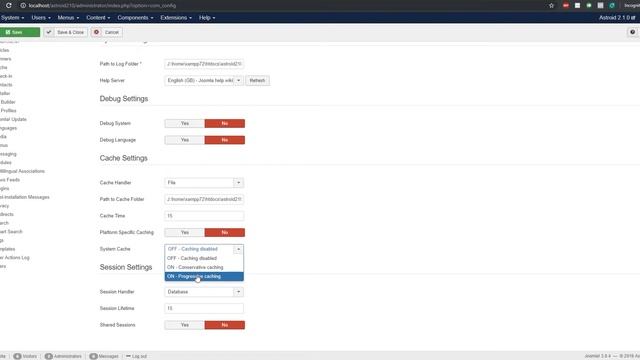Open Joomla Update in the sidebar

click(x=13, y=119)
